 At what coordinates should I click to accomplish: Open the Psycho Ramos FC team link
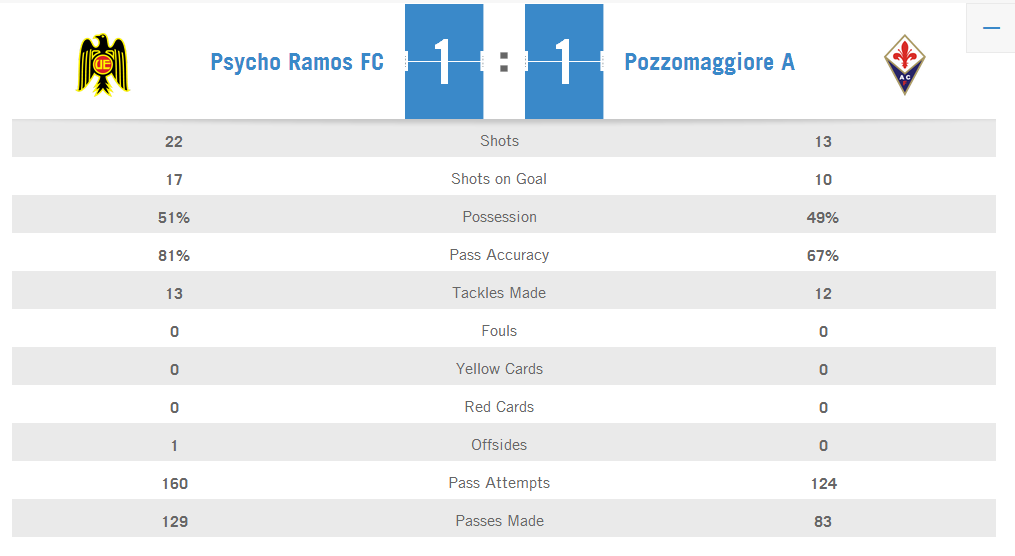(297, 62)
